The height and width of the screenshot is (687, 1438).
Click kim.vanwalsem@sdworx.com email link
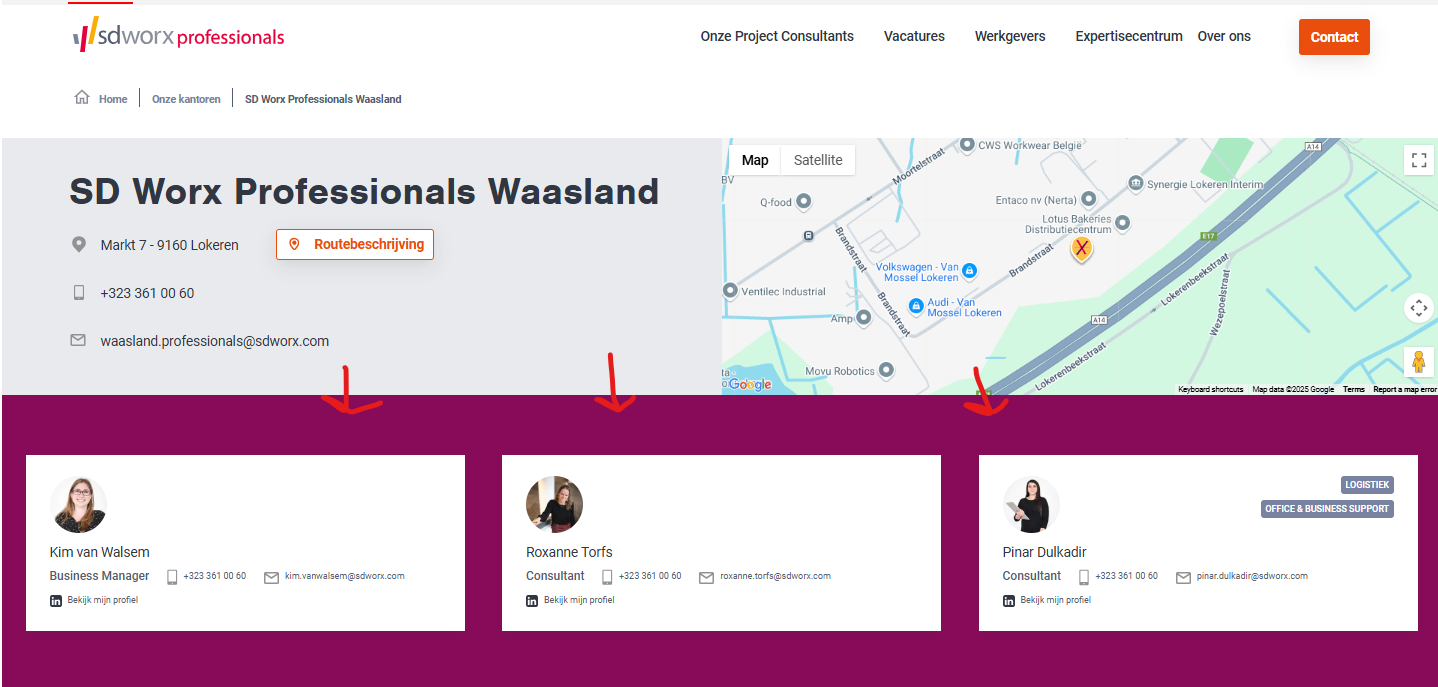coord(345,576)
